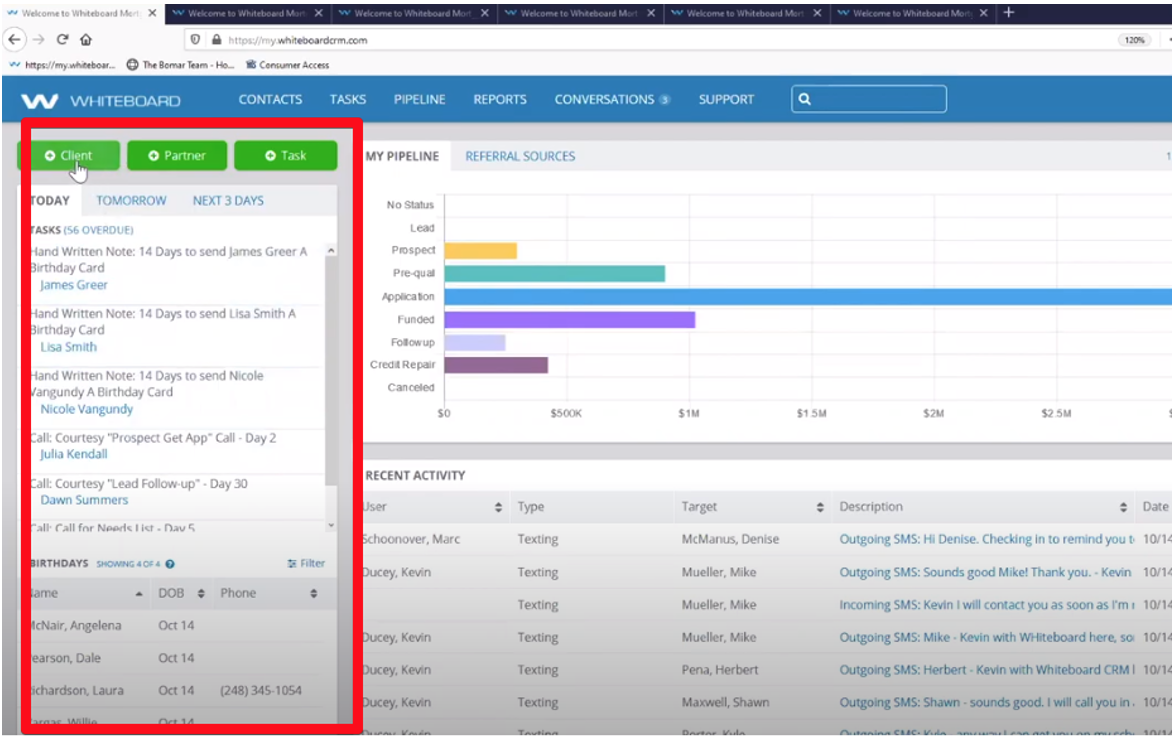Click the purple Funded pipeline bar
The width and height of the screenshot is (1172, 736).
pos(570,320)
